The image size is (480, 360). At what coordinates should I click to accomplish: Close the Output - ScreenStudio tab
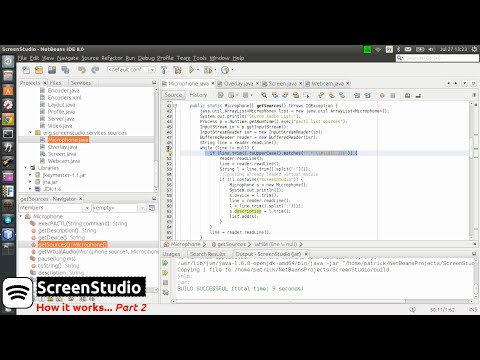pos(306,254)
